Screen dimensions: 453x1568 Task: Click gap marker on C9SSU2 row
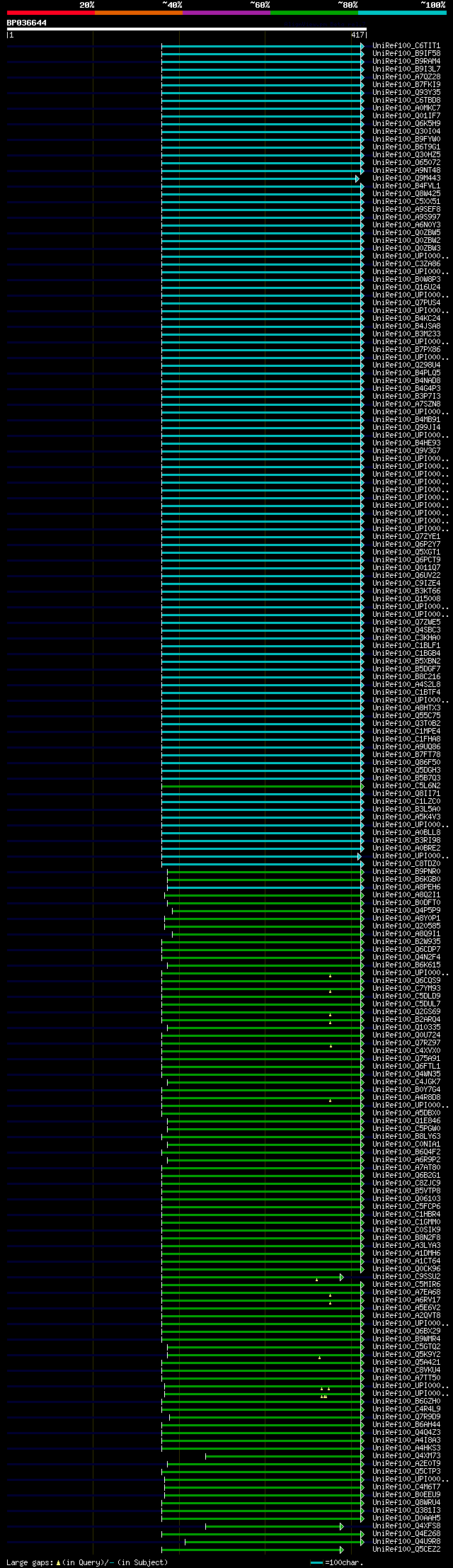[316, 1280]
